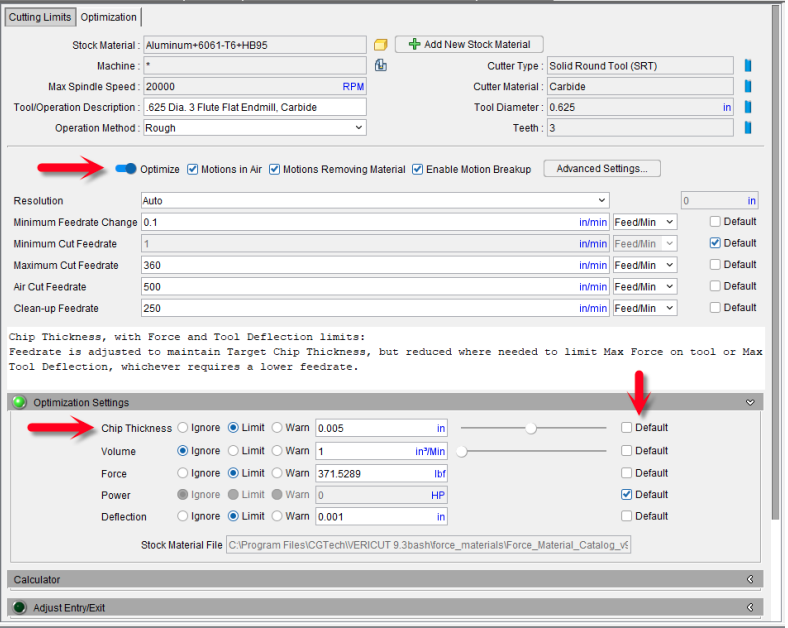
Task: Select the Optimization tab
Action: [109, 17]
